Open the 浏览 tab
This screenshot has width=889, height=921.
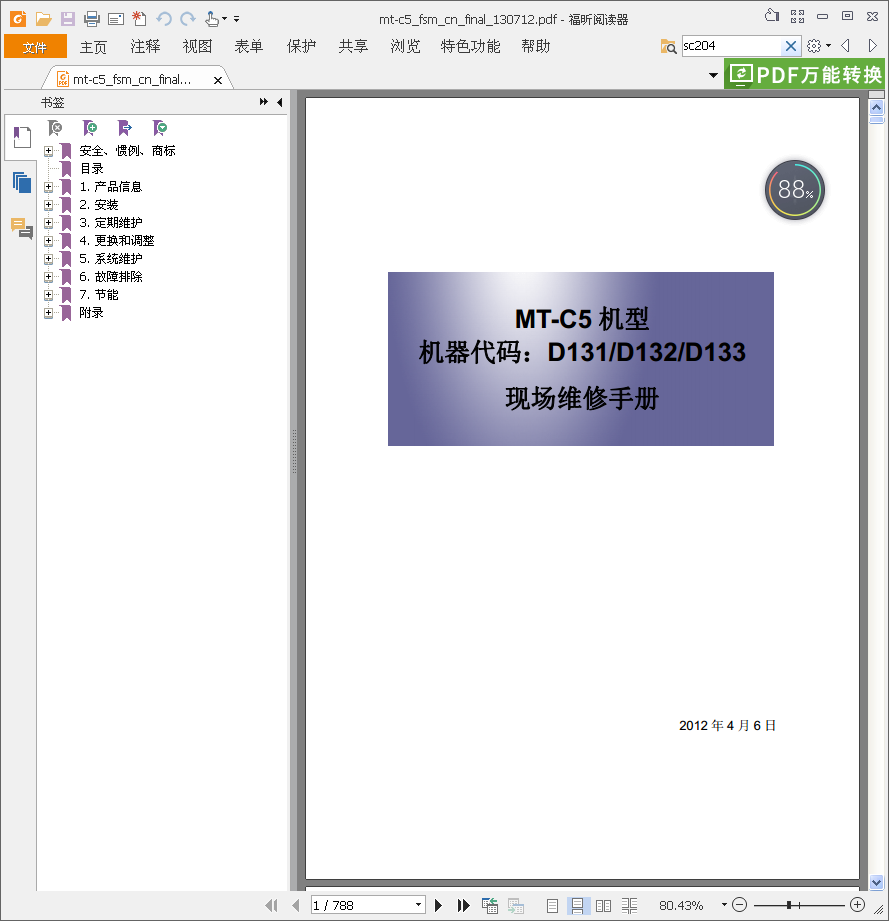tap(405, 46)
